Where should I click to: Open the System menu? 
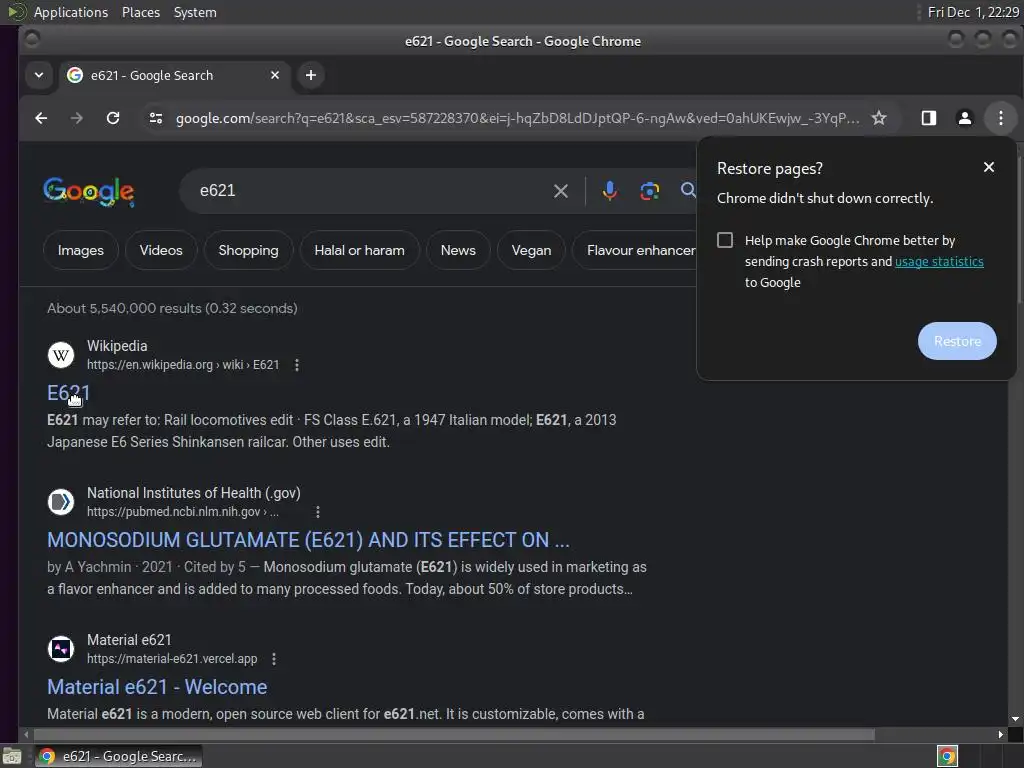pyautogui.click(x=195, y=12)
